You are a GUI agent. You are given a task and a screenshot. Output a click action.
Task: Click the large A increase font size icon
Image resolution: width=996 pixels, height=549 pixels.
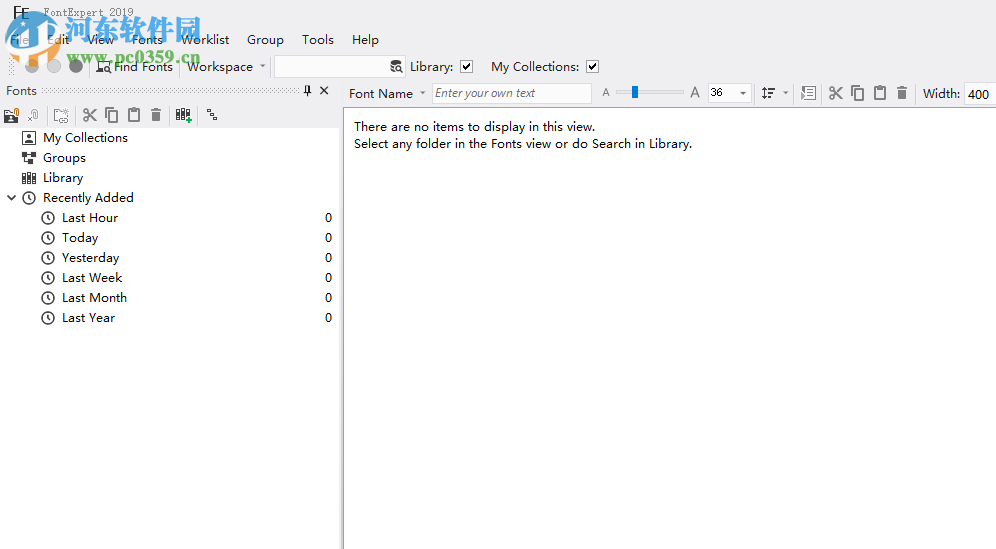tap(695, 93)
